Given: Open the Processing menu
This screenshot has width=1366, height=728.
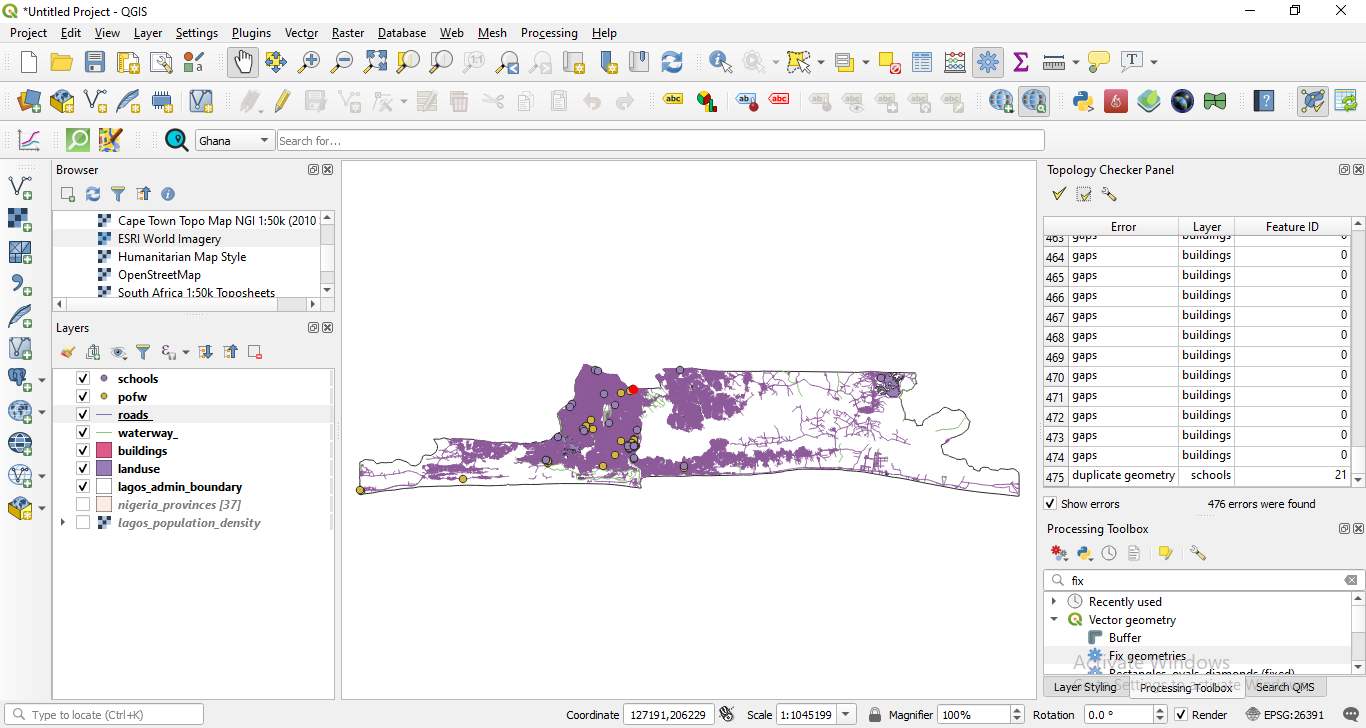Looking at the screenshot, I should (x=549, y=33).
